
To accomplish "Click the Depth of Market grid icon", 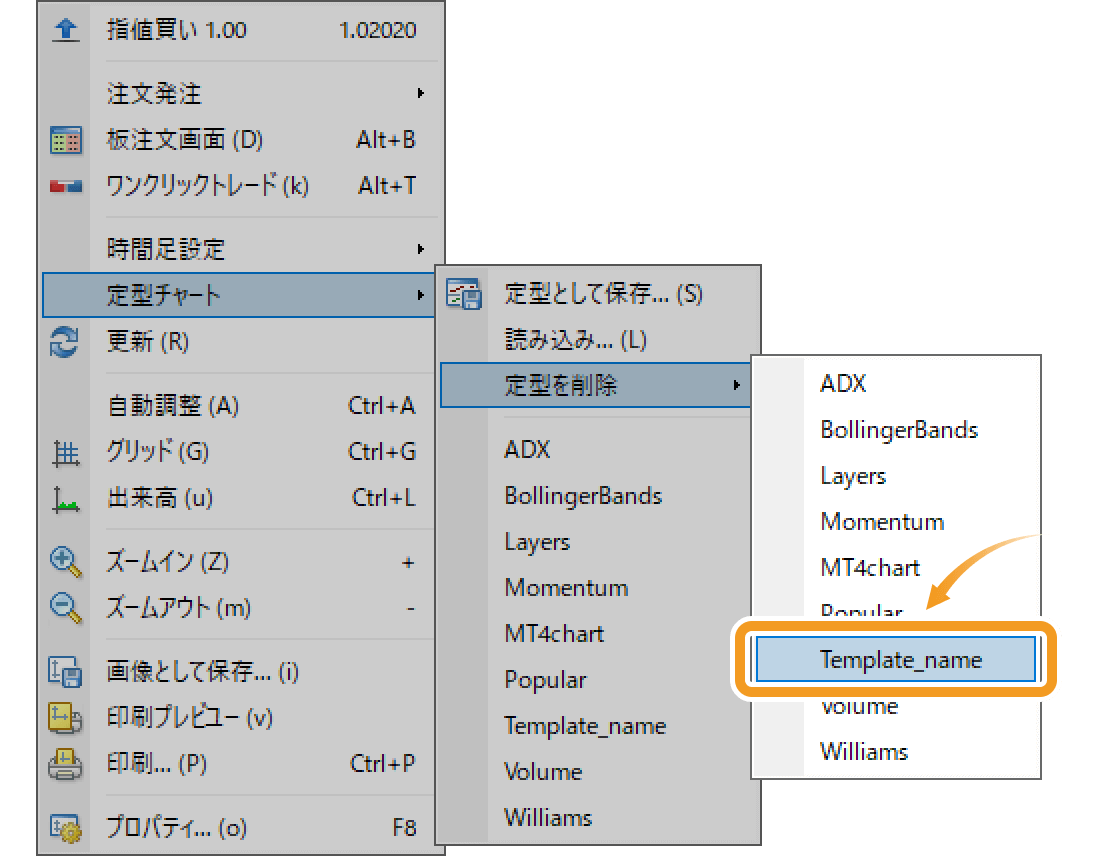I will [66, 140].
